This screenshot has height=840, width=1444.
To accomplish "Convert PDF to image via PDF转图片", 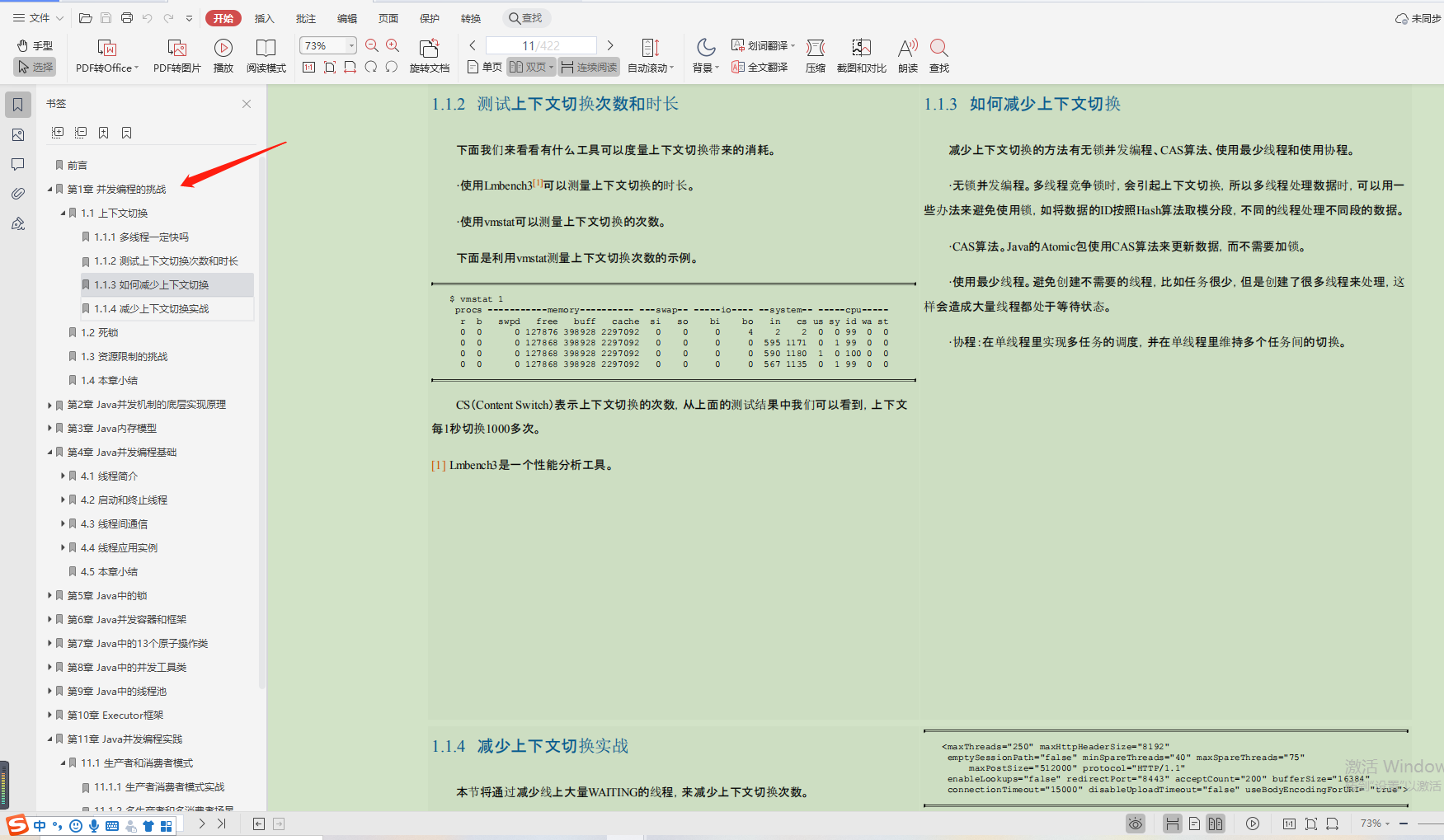I will pos(177,56).
